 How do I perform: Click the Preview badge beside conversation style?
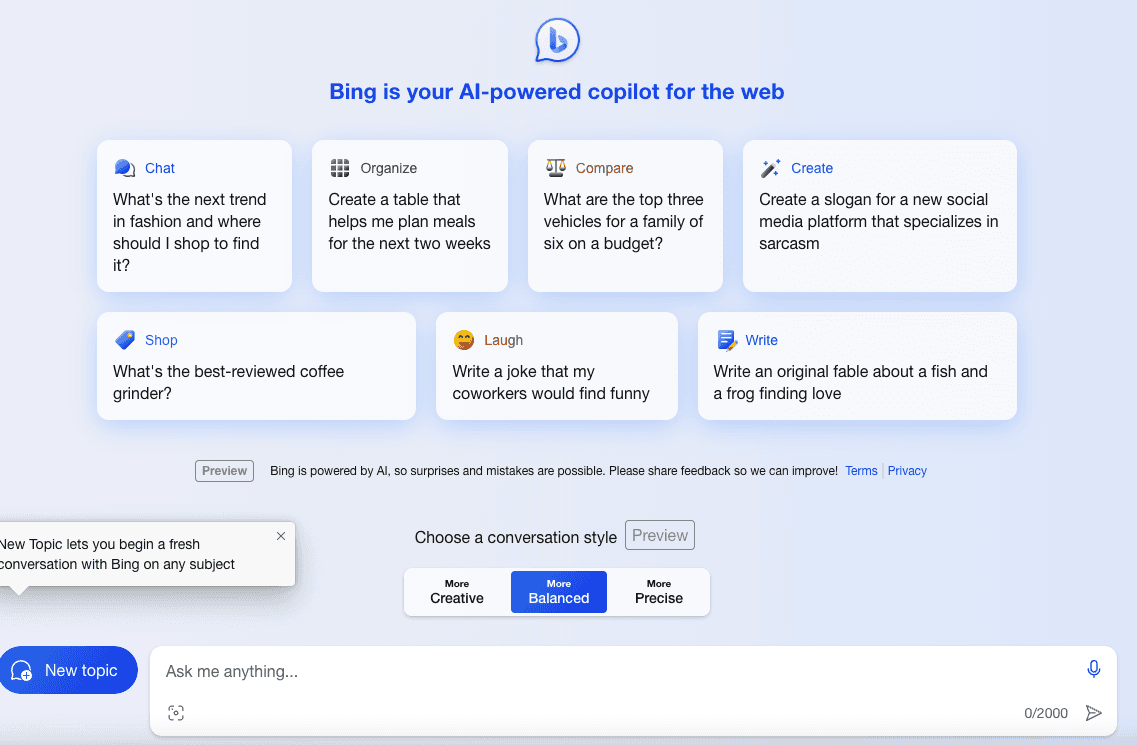(x=660, y=535)
